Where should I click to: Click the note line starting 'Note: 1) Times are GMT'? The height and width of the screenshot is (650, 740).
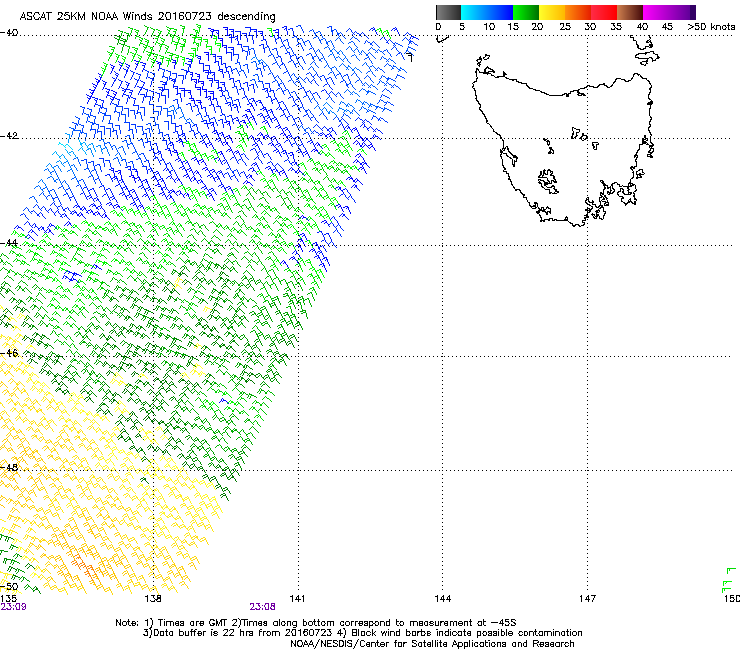coord(316,623)
